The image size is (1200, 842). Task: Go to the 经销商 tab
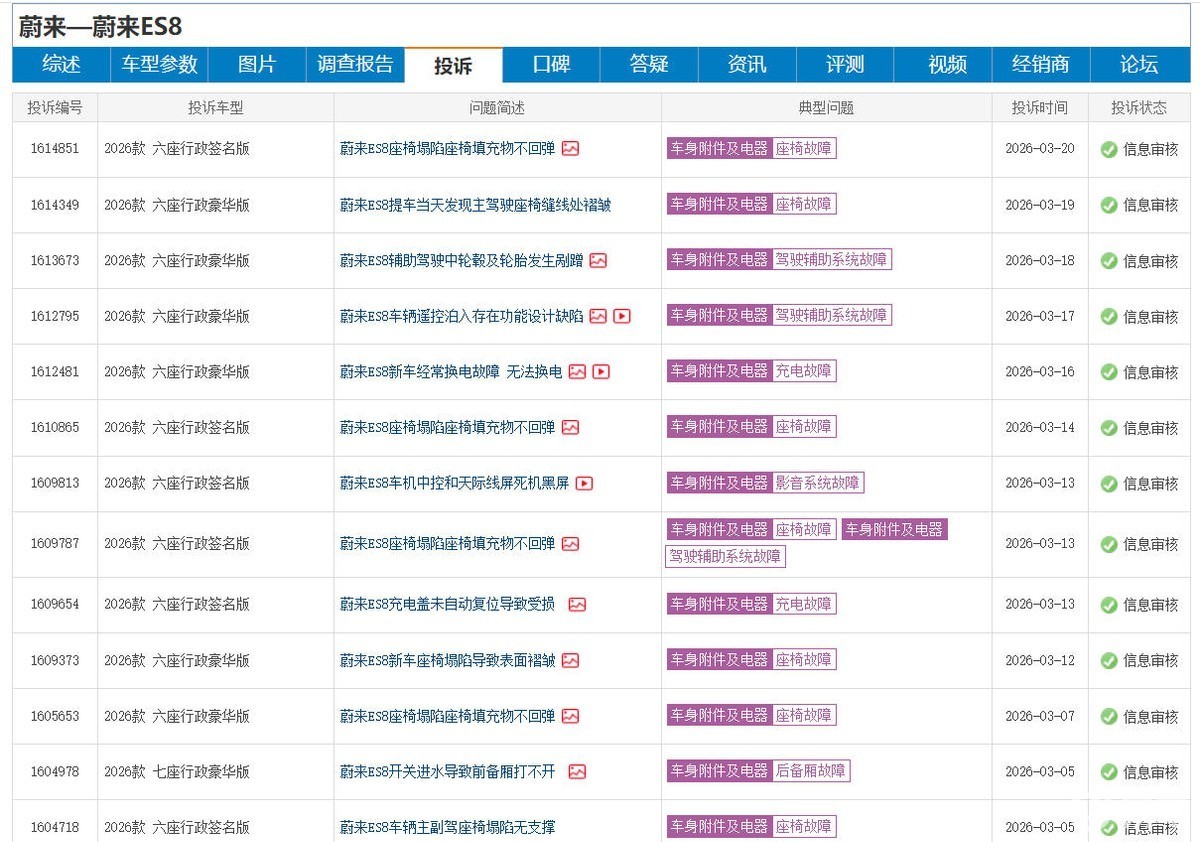1040,65
